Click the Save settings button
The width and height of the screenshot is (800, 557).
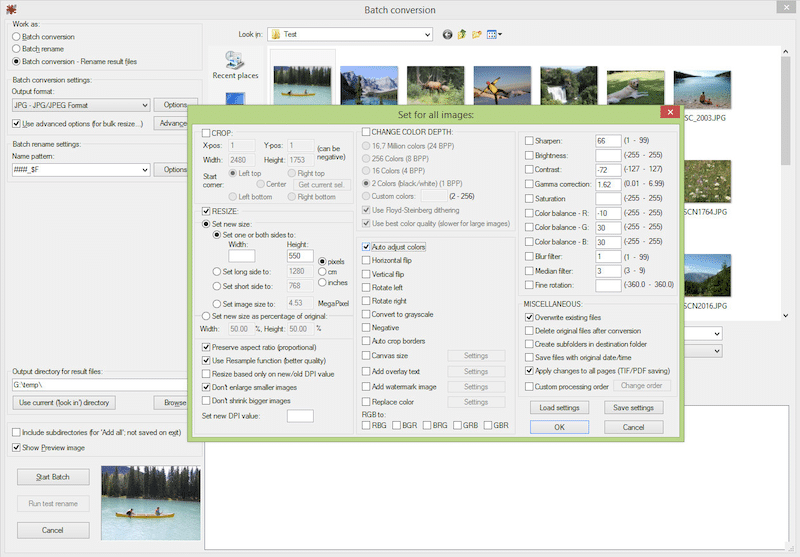click(633, 408)
